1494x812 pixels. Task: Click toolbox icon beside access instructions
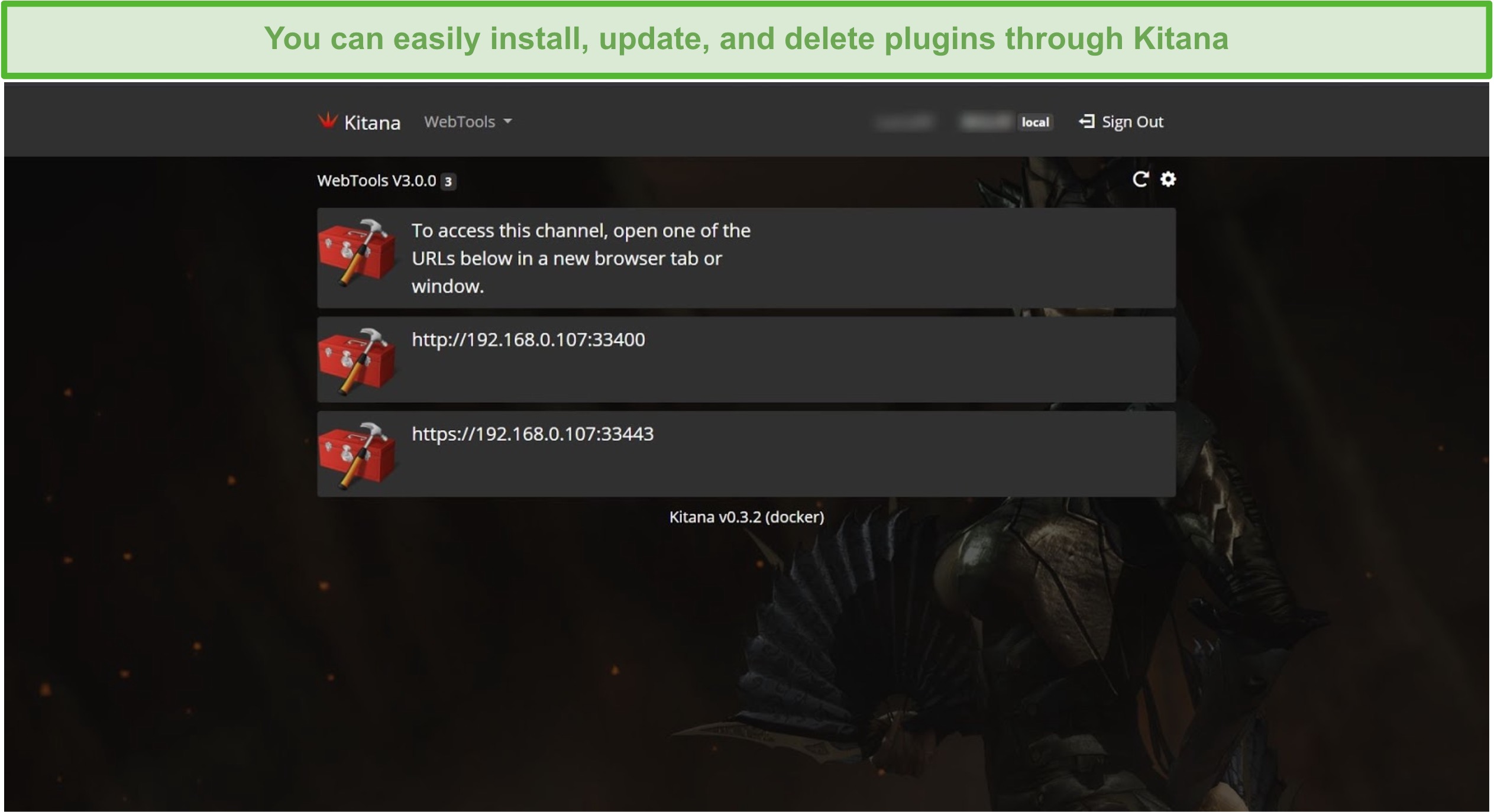(x=357, y=253)
